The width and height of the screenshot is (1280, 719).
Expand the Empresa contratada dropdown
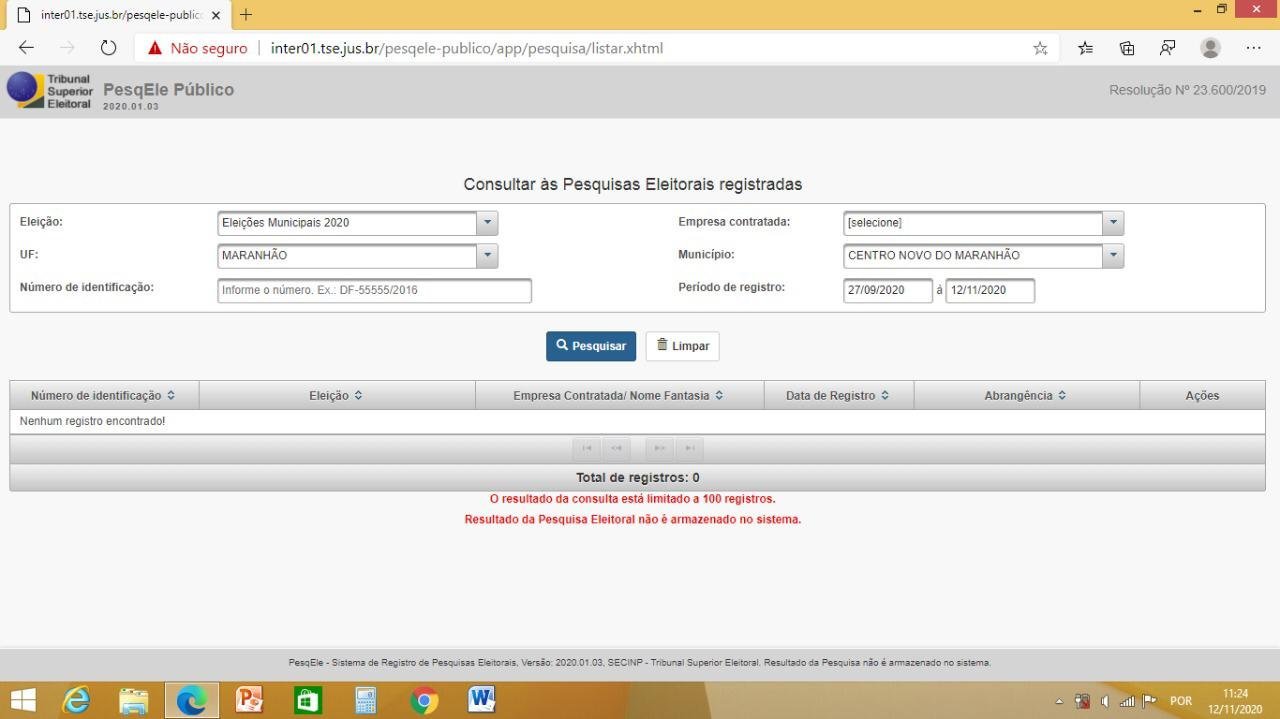click(1113, 223)
